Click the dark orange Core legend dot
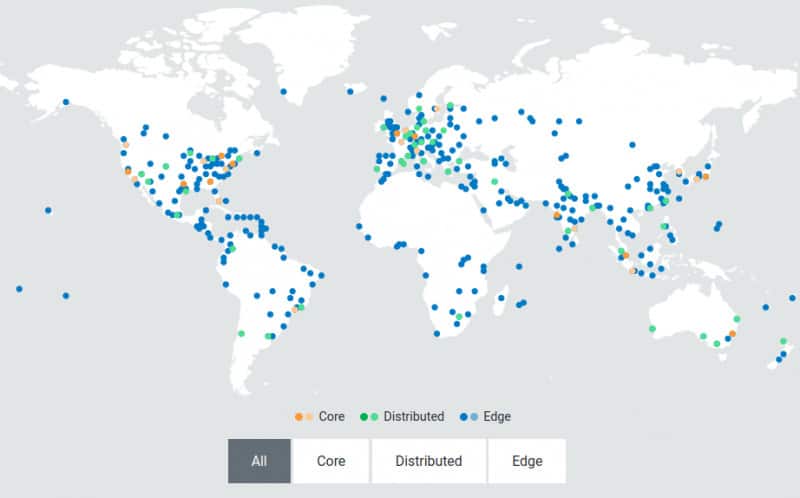Viewport: 800px width, 498px height. 298,416
